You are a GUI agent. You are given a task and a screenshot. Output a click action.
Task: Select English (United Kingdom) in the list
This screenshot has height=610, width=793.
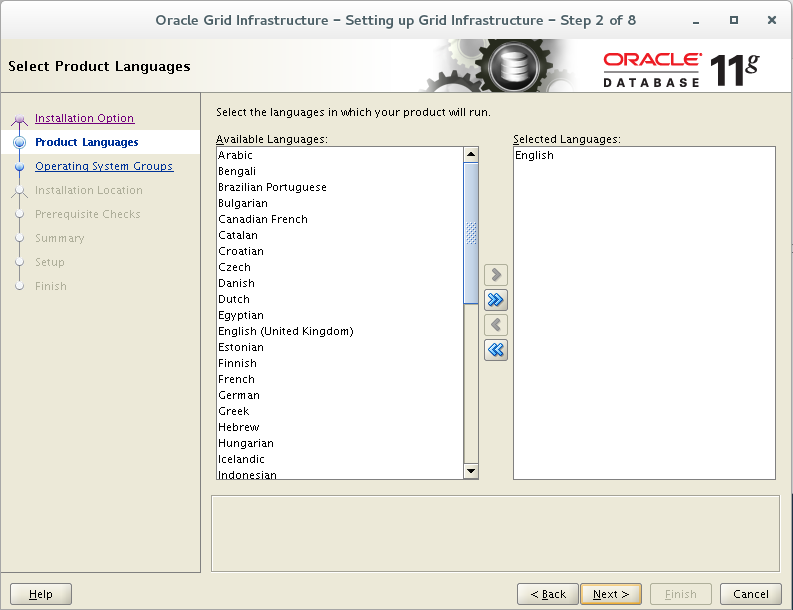[x=339, y=331]
